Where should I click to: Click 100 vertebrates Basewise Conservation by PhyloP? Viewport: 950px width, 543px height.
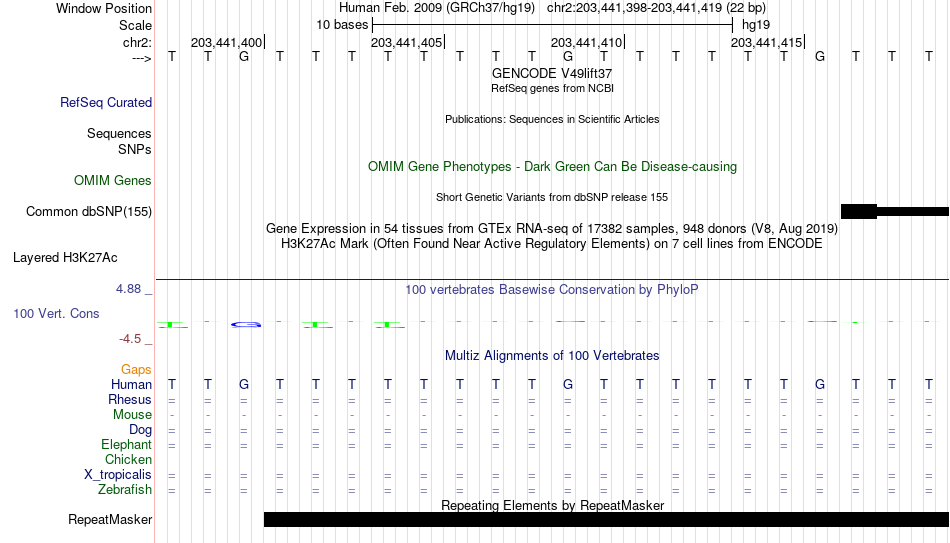[x=552, y=290]
